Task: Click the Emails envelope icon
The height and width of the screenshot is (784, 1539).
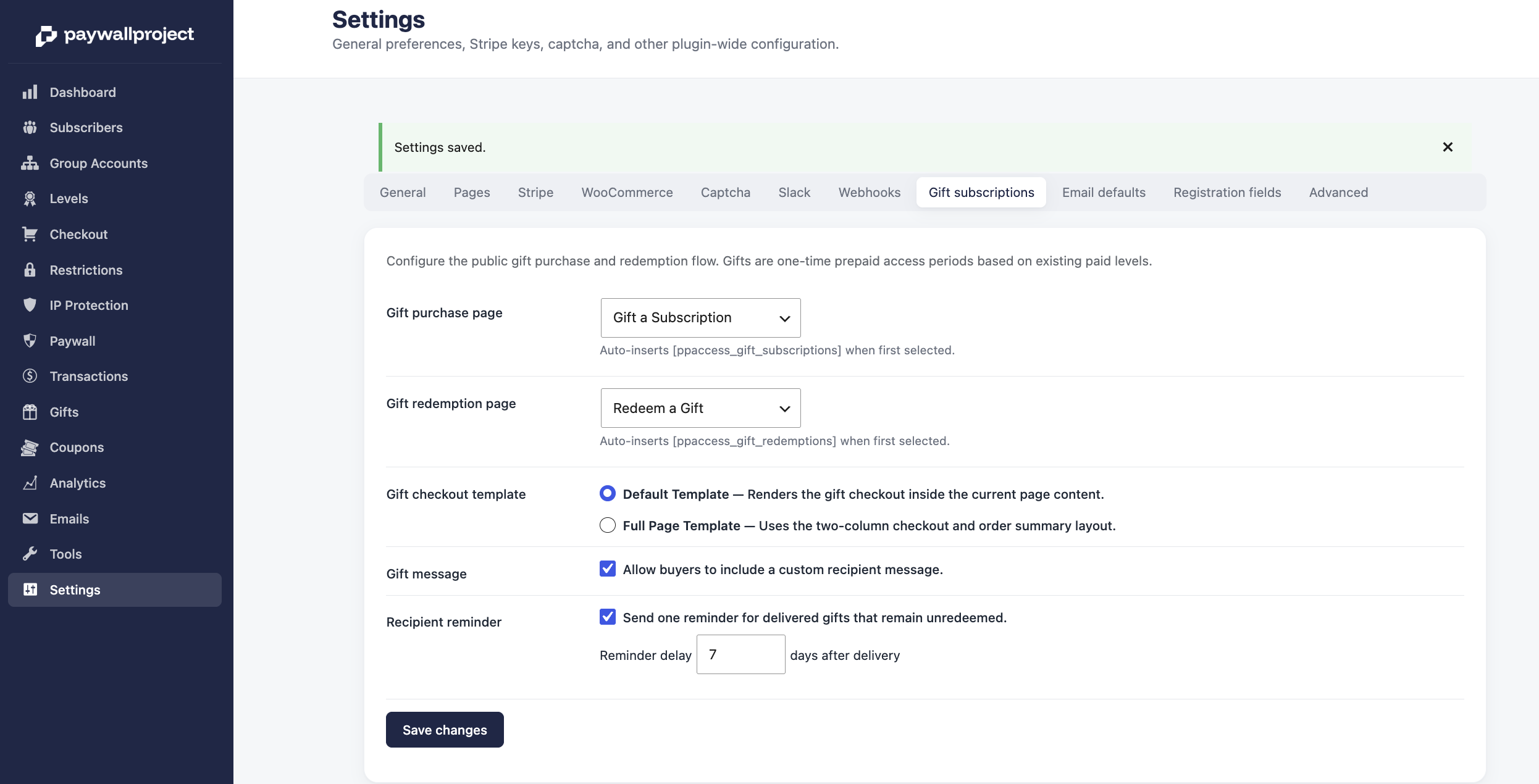Action: click(x=30, y=519)
